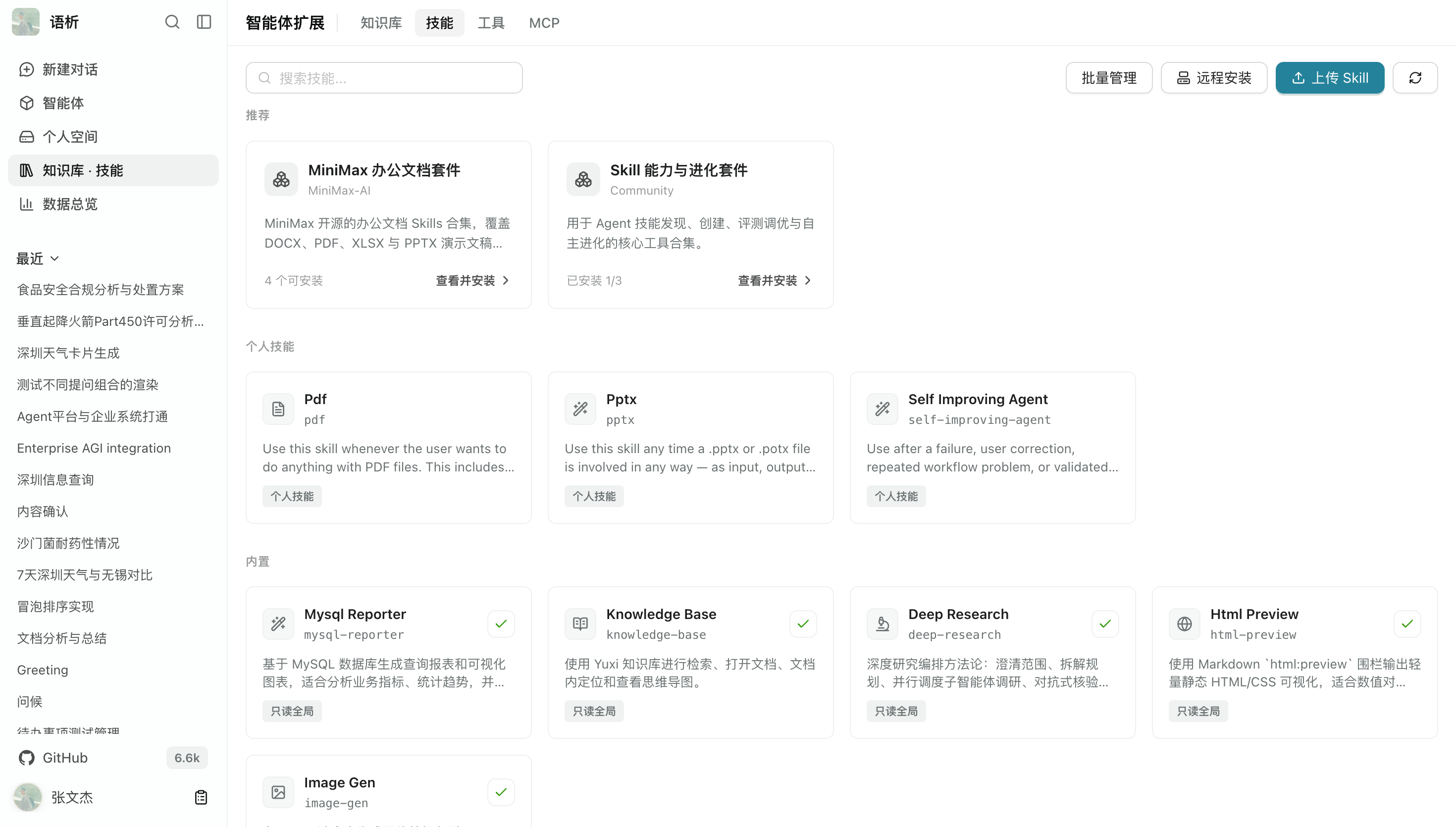Open 查看并安装 for Skill 能力与进化套件
1456x827 pixels.
775,281
